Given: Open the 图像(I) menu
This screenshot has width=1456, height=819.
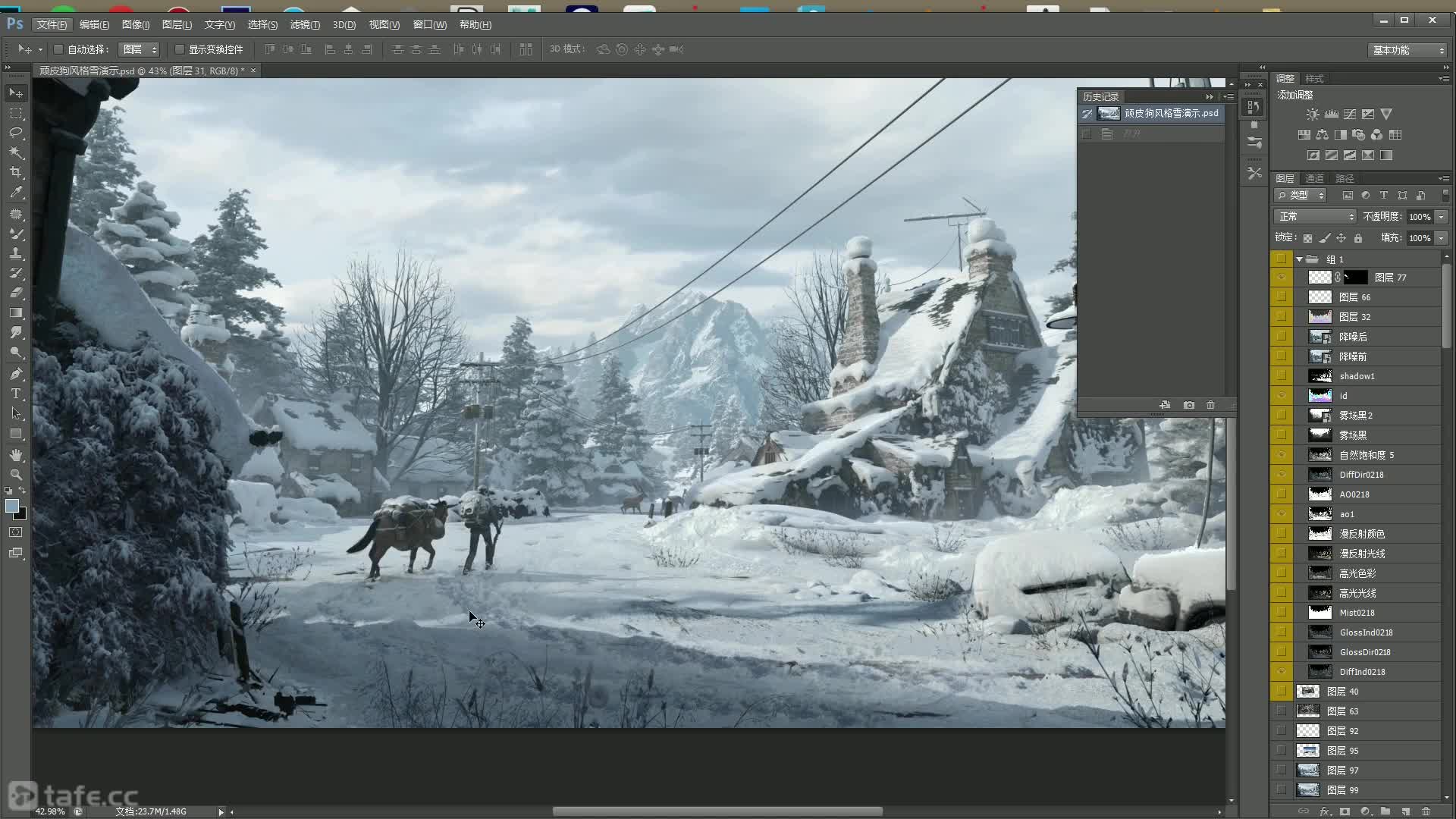Looking at the screenshot, I should (x=136, y=25).
